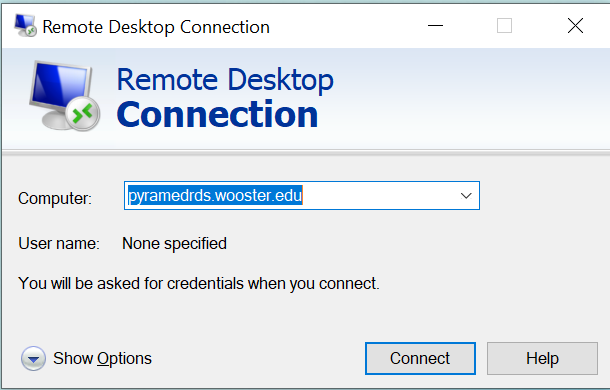
Task: Click the Remote Desktop Connection window title text
Action: click(156, 27)
